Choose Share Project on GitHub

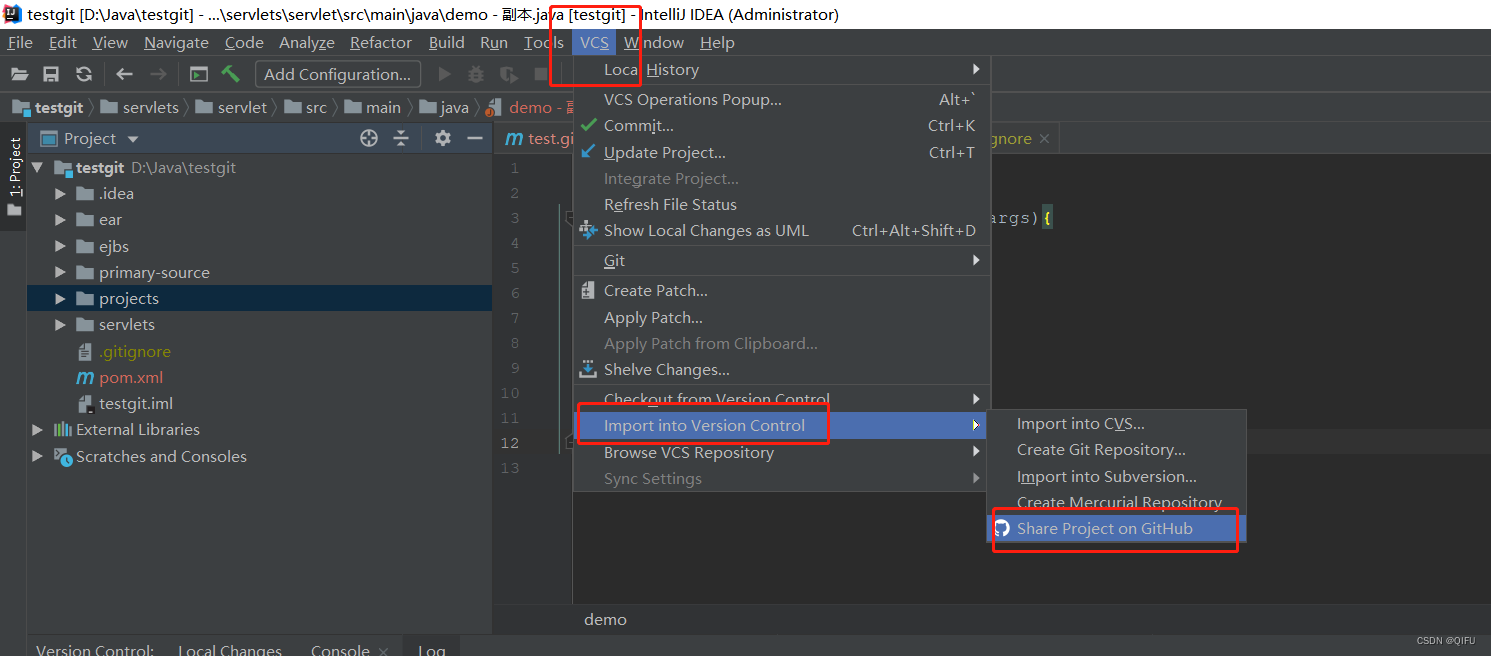(x=1116, y=528)
